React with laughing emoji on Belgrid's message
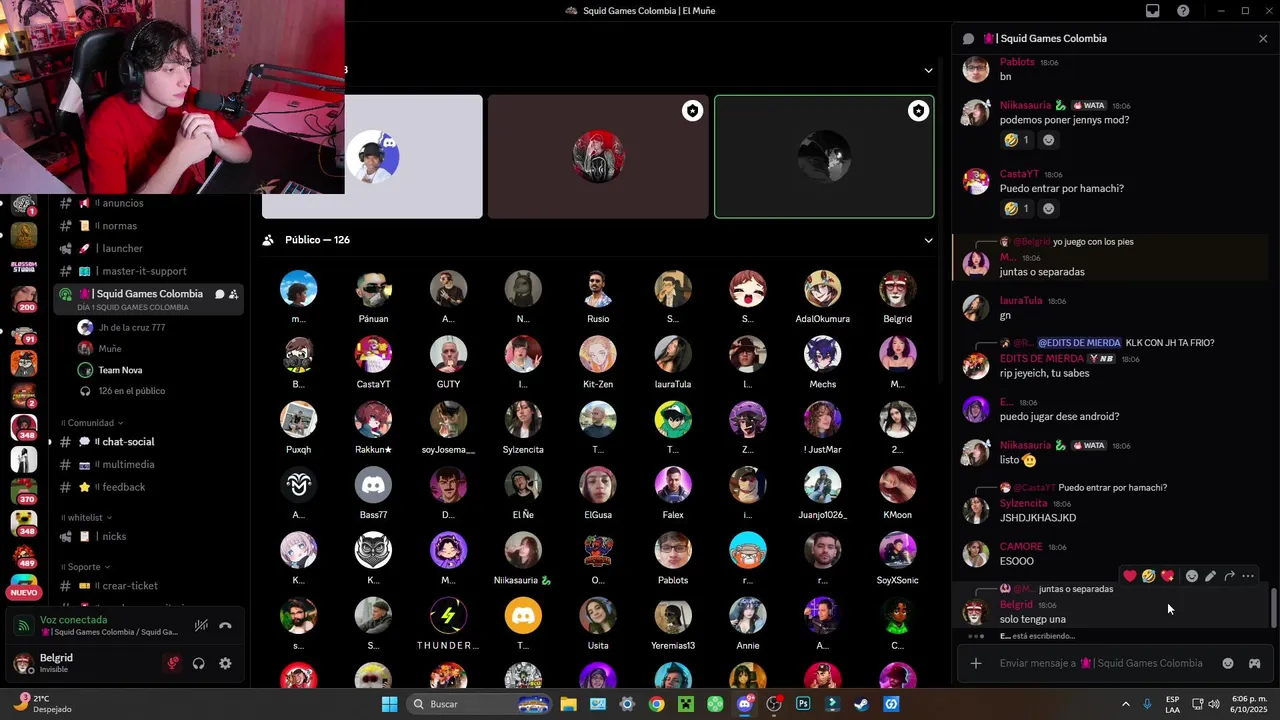1280x720 pixels. point(1149,576)
